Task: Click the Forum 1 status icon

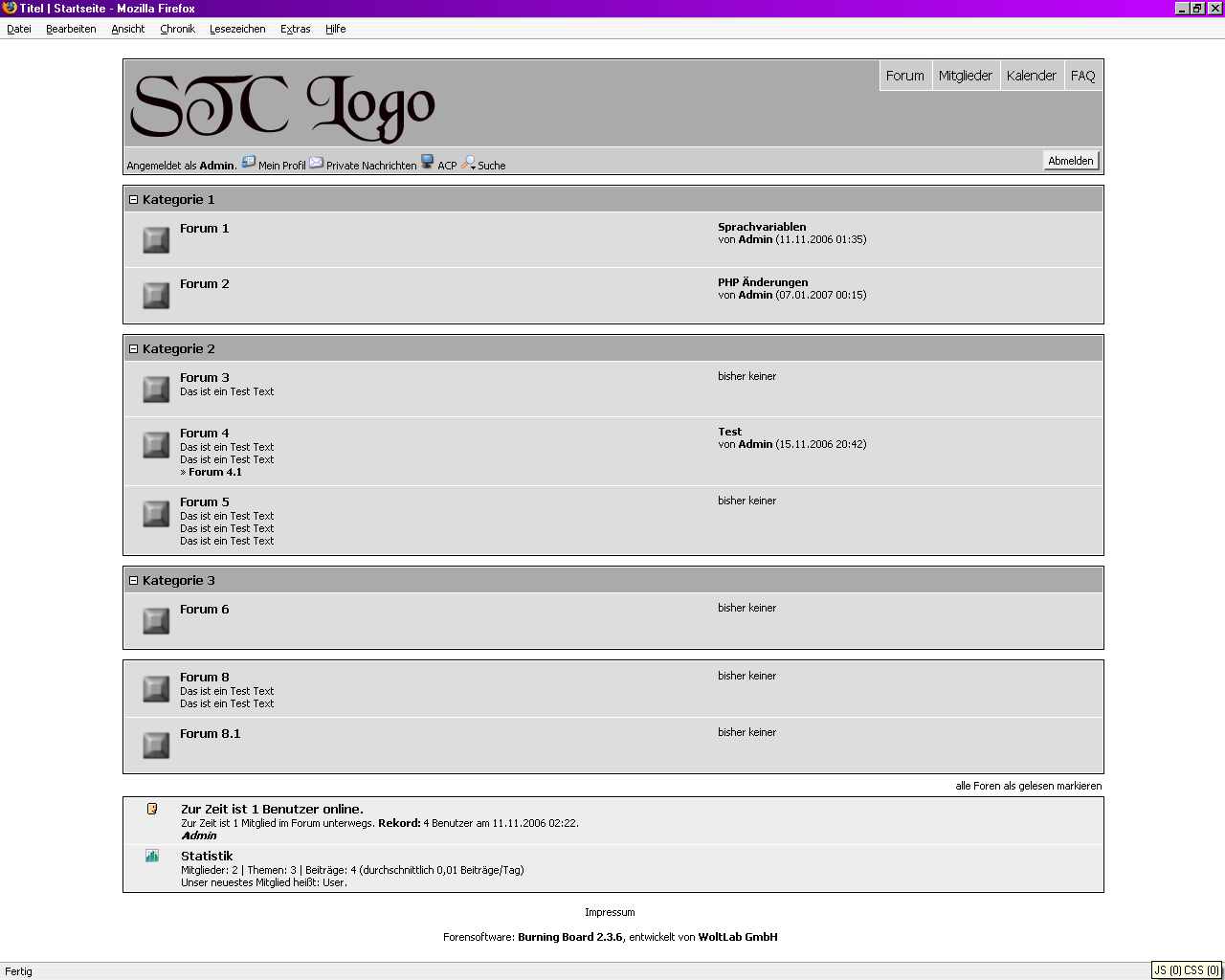Action: 156,240
